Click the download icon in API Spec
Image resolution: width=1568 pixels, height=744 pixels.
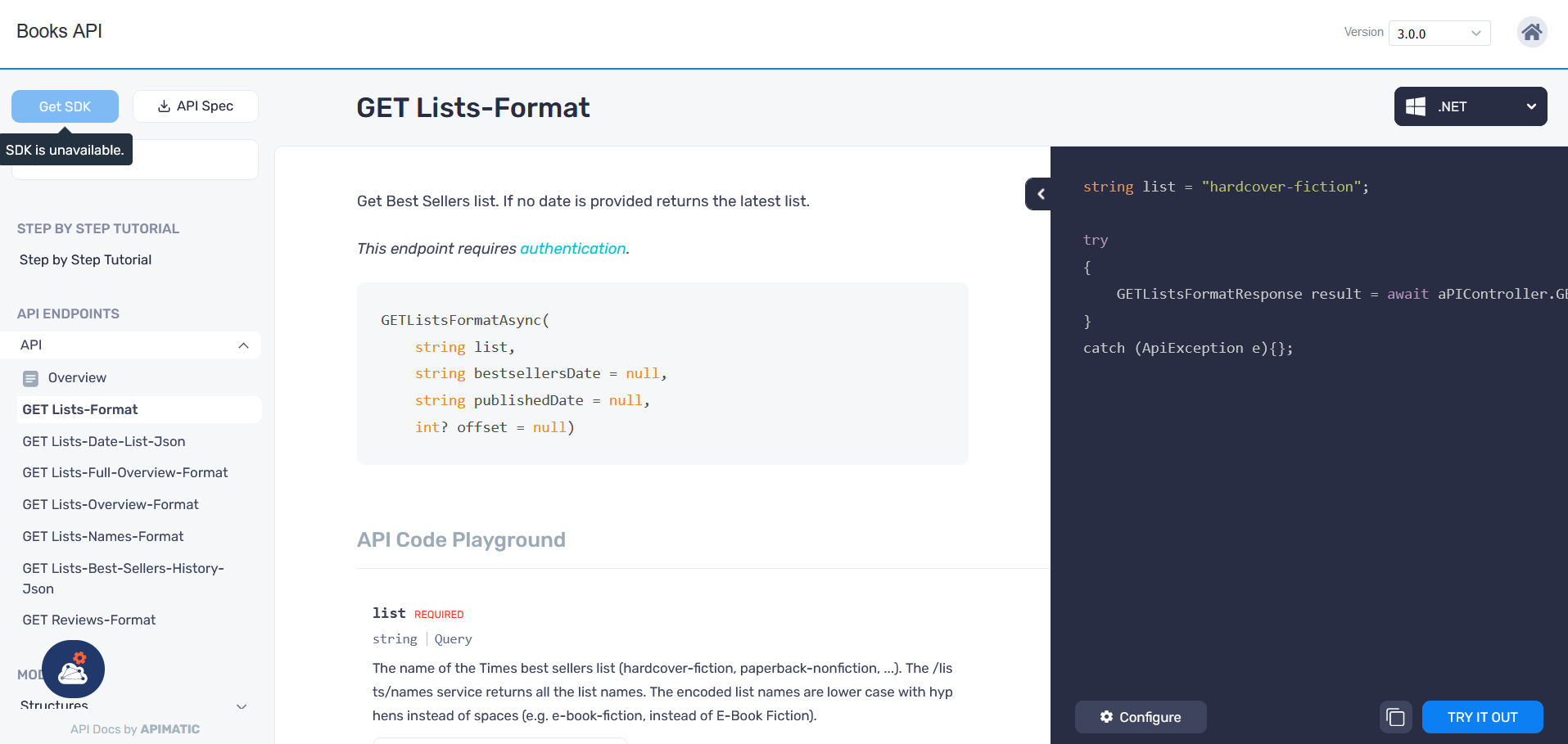tap(164, 106)
